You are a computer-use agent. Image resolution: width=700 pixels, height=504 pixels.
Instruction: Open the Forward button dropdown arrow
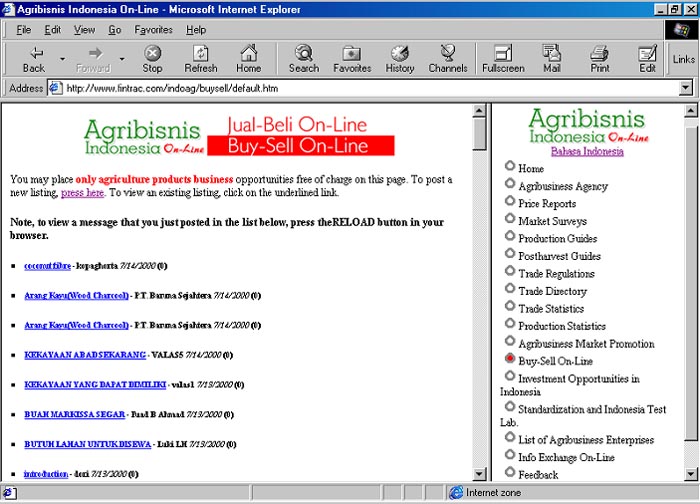pyautogui.click(x=122, y=59)
